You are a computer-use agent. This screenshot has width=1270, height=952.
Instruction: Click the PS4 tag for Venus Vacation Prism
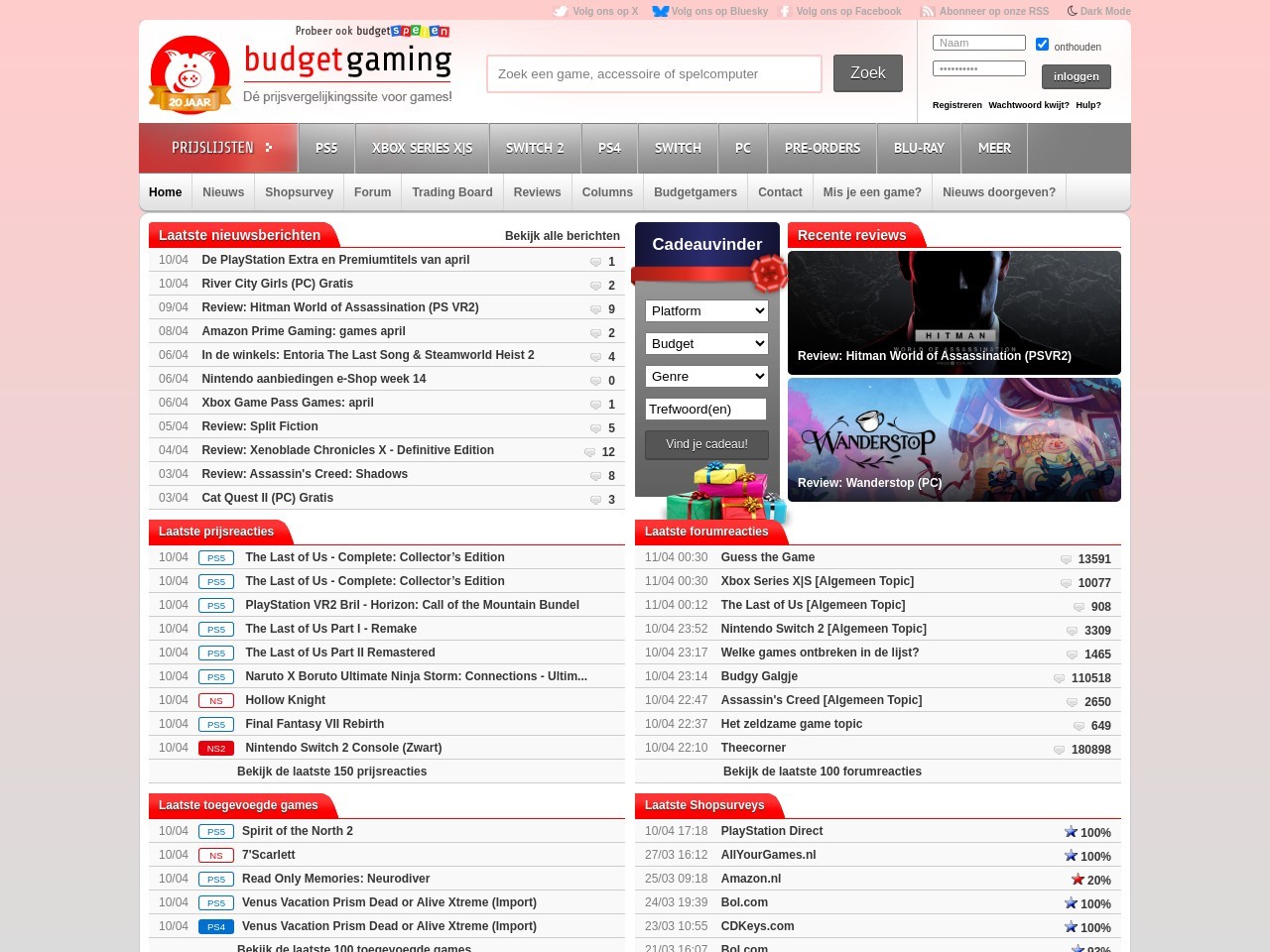coord(216,927)
